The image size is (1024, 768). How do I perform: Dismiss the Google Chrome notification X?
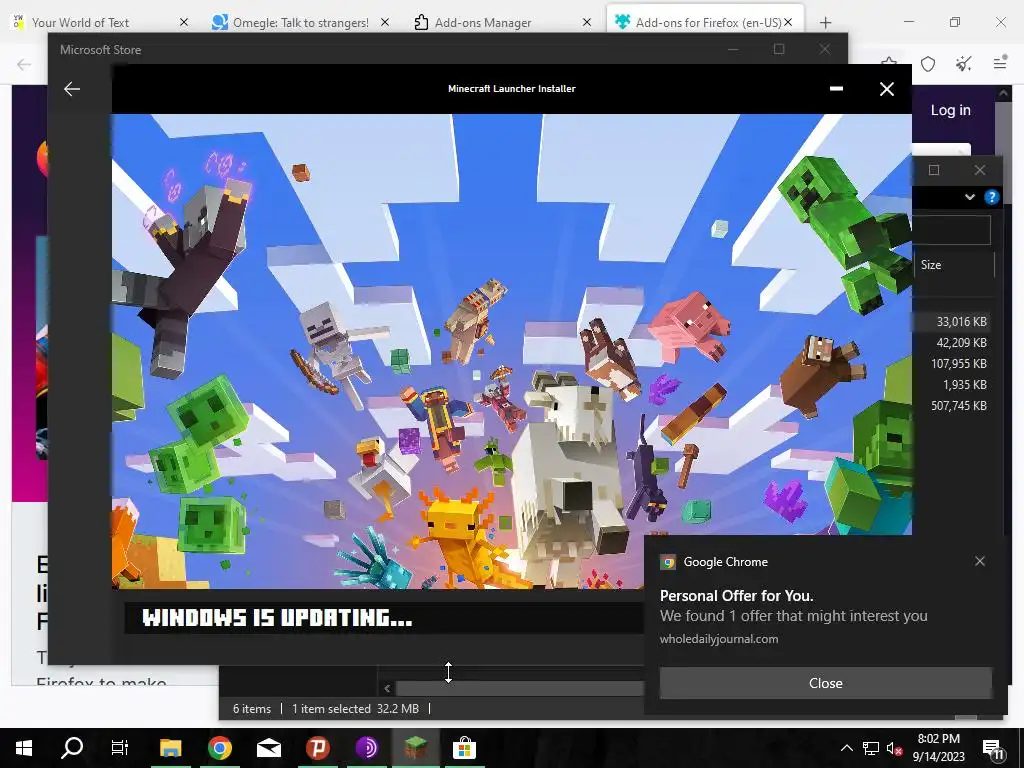tap(980, 561)
